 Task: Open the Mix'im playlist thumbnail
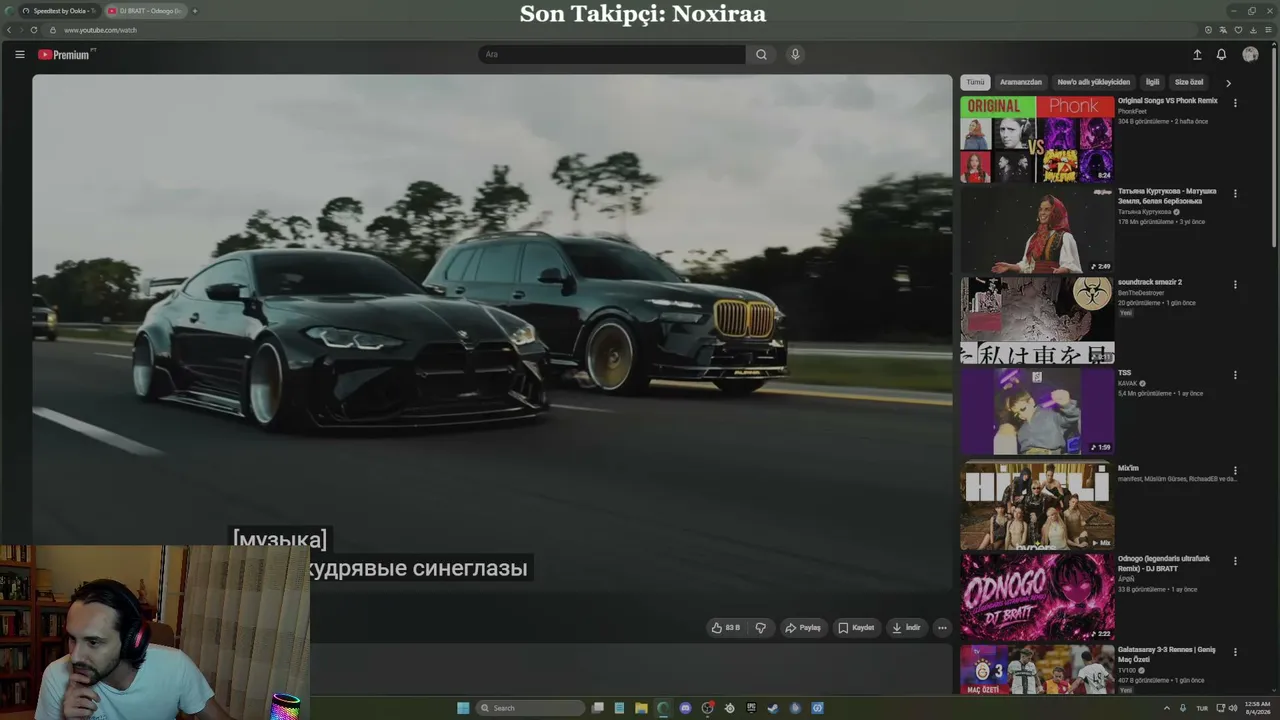[1037, 506]
